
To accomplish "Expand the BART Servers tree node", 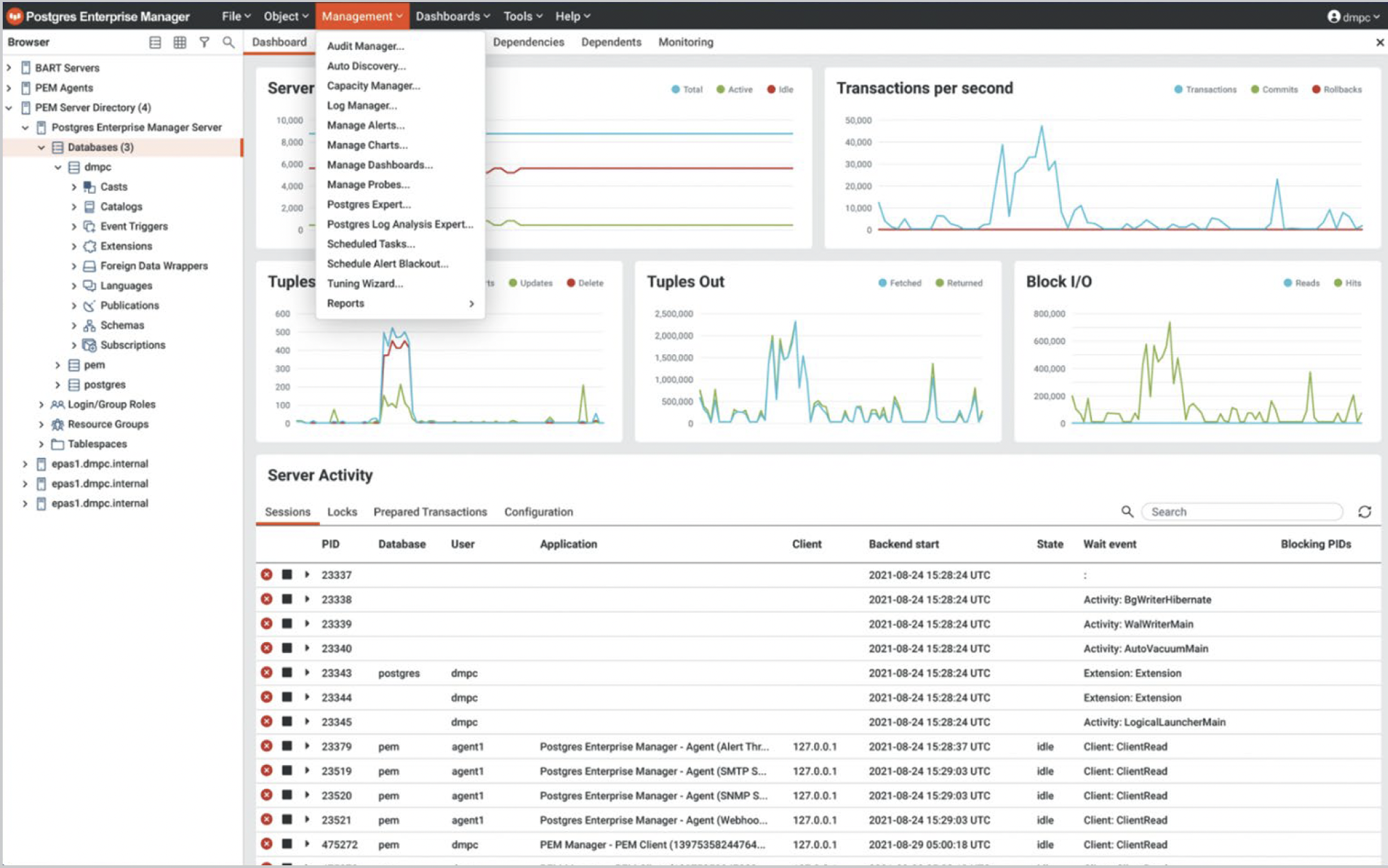I will (x=10, y=68).
